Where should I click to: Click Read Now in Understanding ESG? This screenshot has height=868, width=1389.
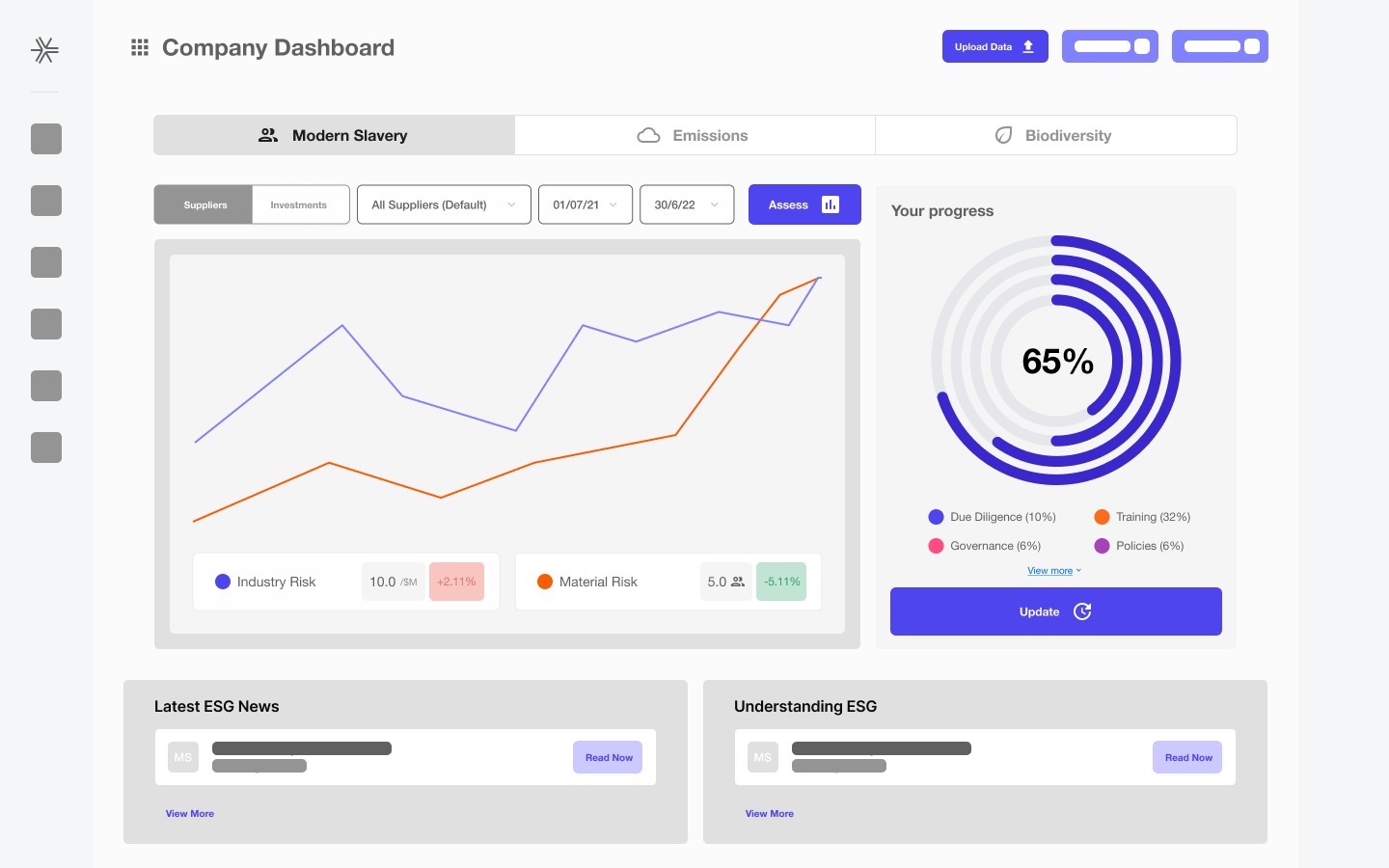1187,757
